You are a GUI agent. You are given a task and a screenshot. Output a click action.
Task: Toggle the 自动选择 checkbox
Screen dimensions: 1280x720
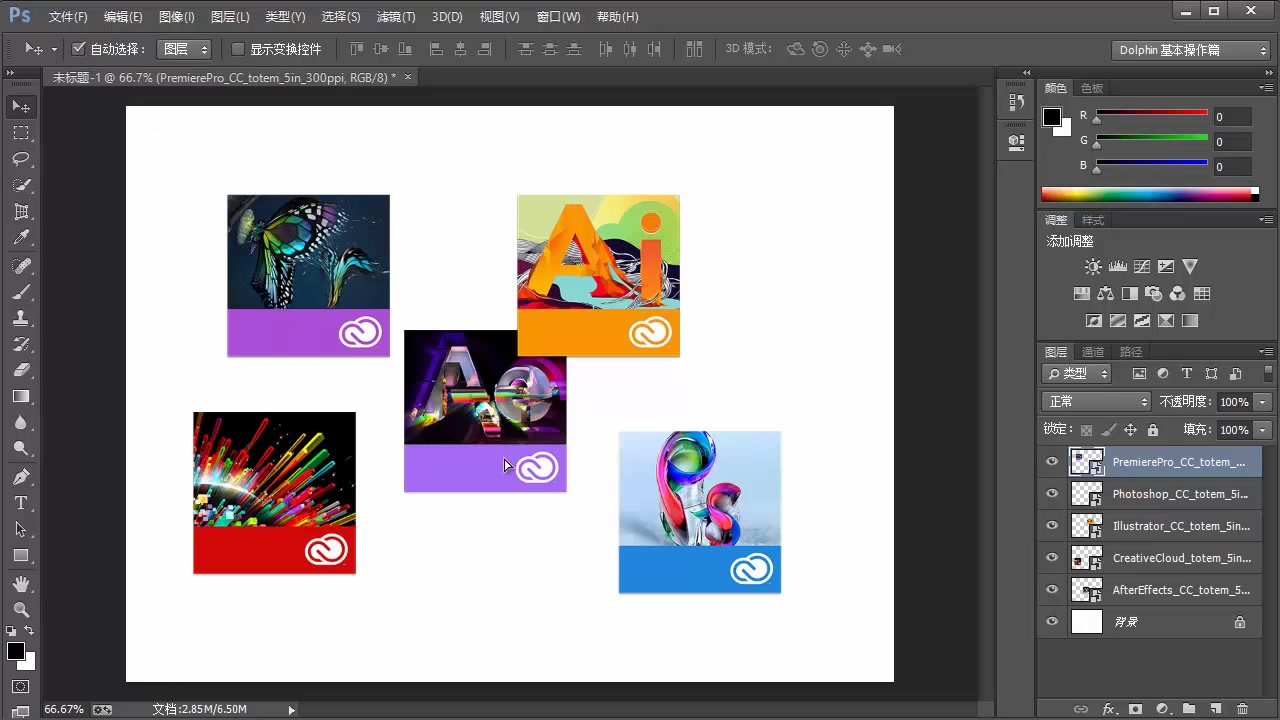coord(79,48)
